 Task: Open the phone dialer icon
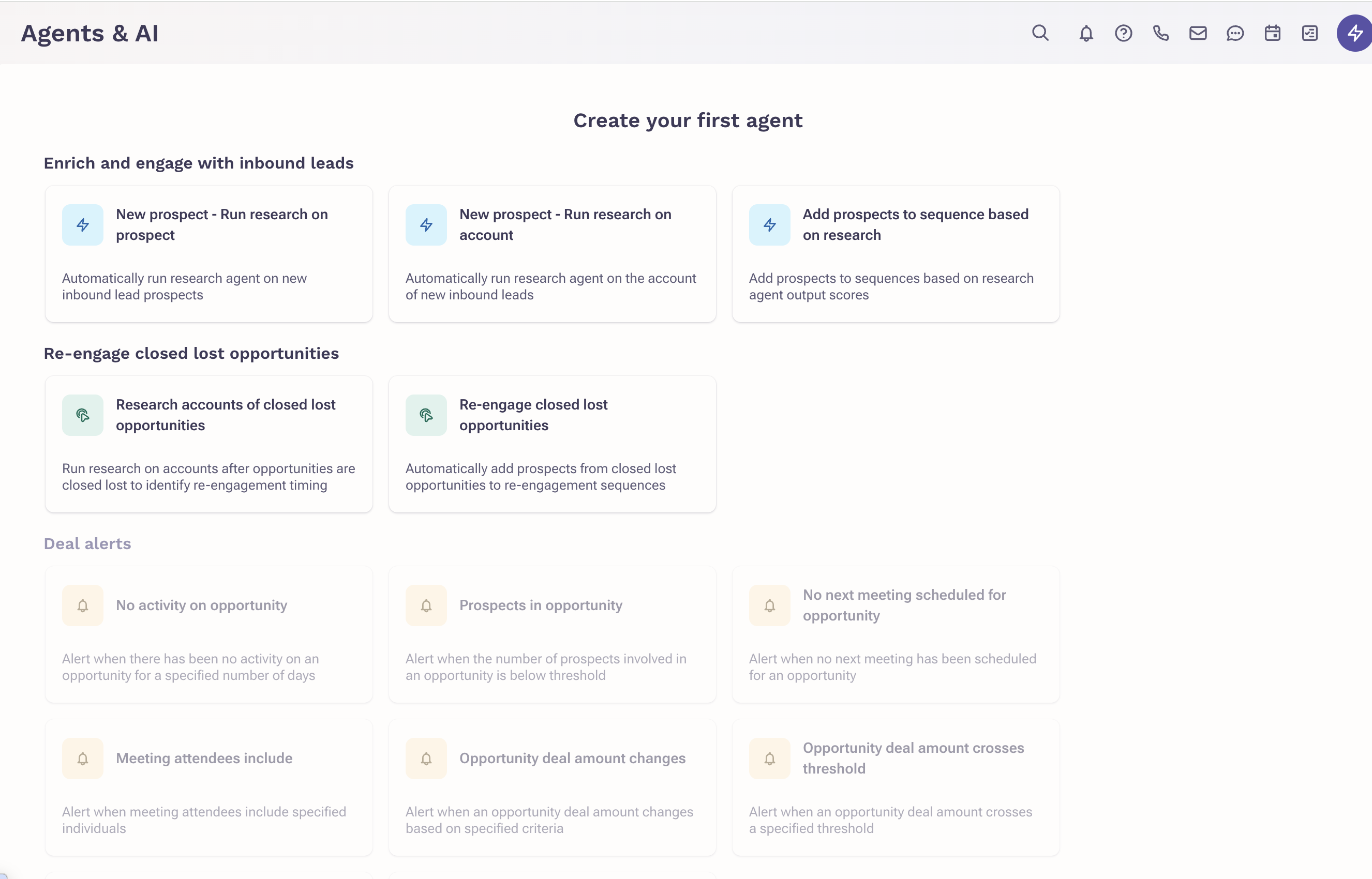(1161, 34)
